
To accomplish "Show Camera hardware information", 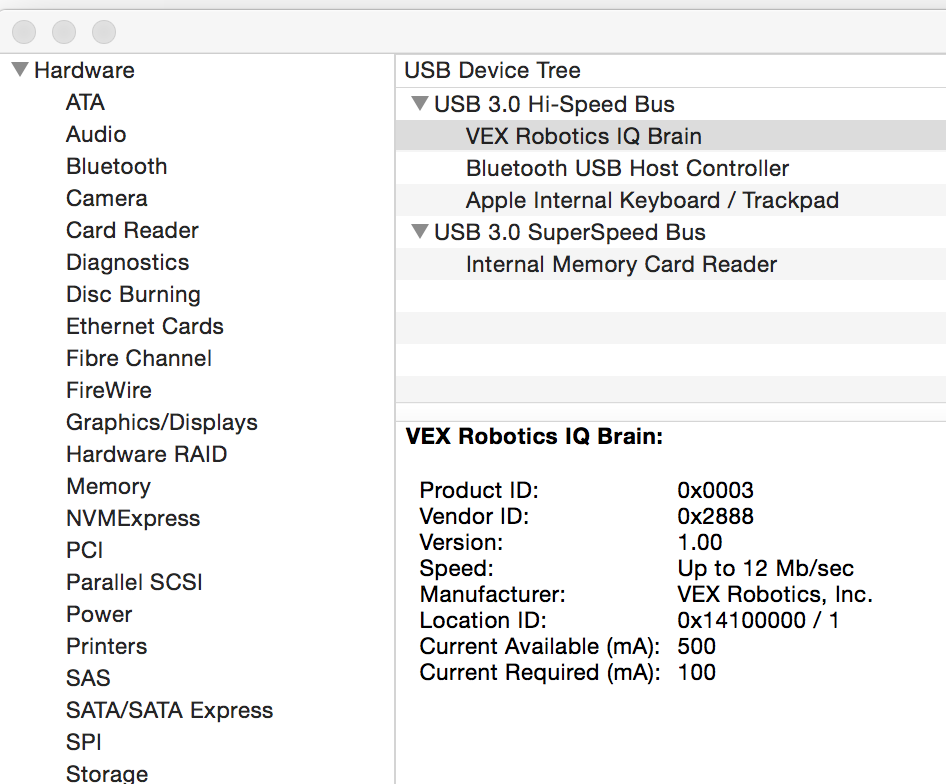I will [x=107, y=198].
